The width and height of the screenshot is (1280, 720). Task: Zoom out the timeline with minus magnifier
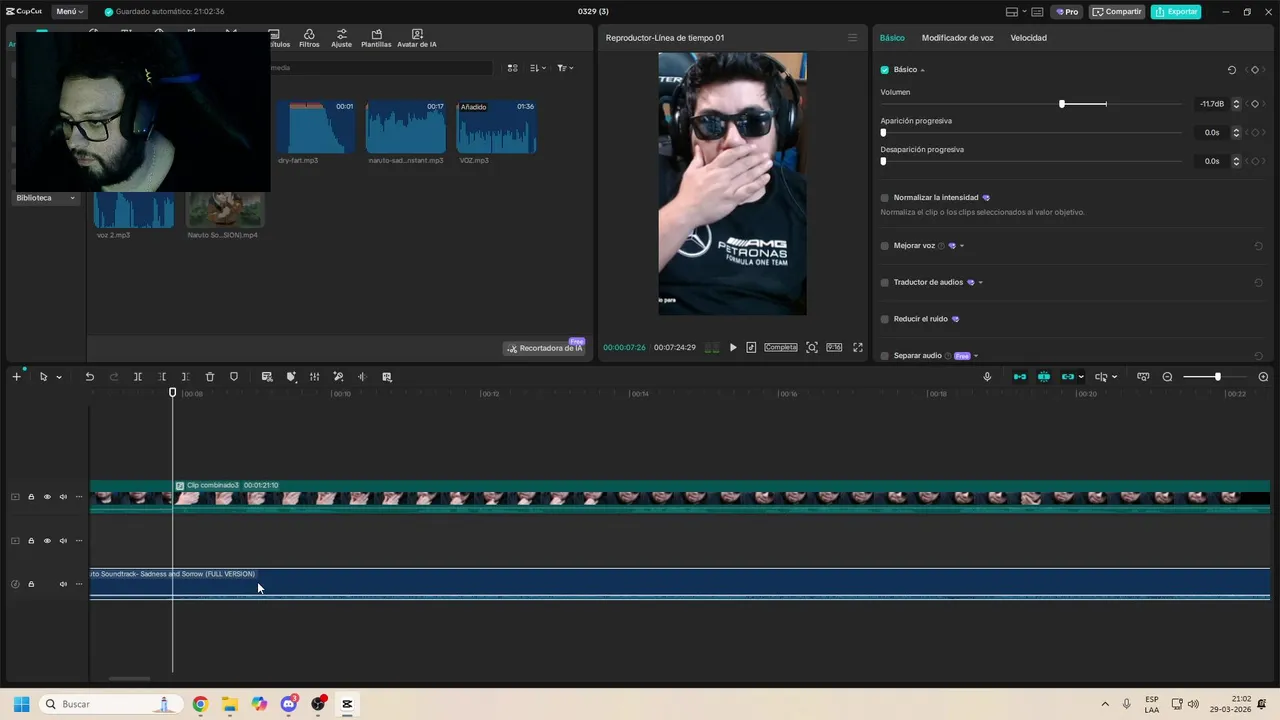pos(1167,377)
